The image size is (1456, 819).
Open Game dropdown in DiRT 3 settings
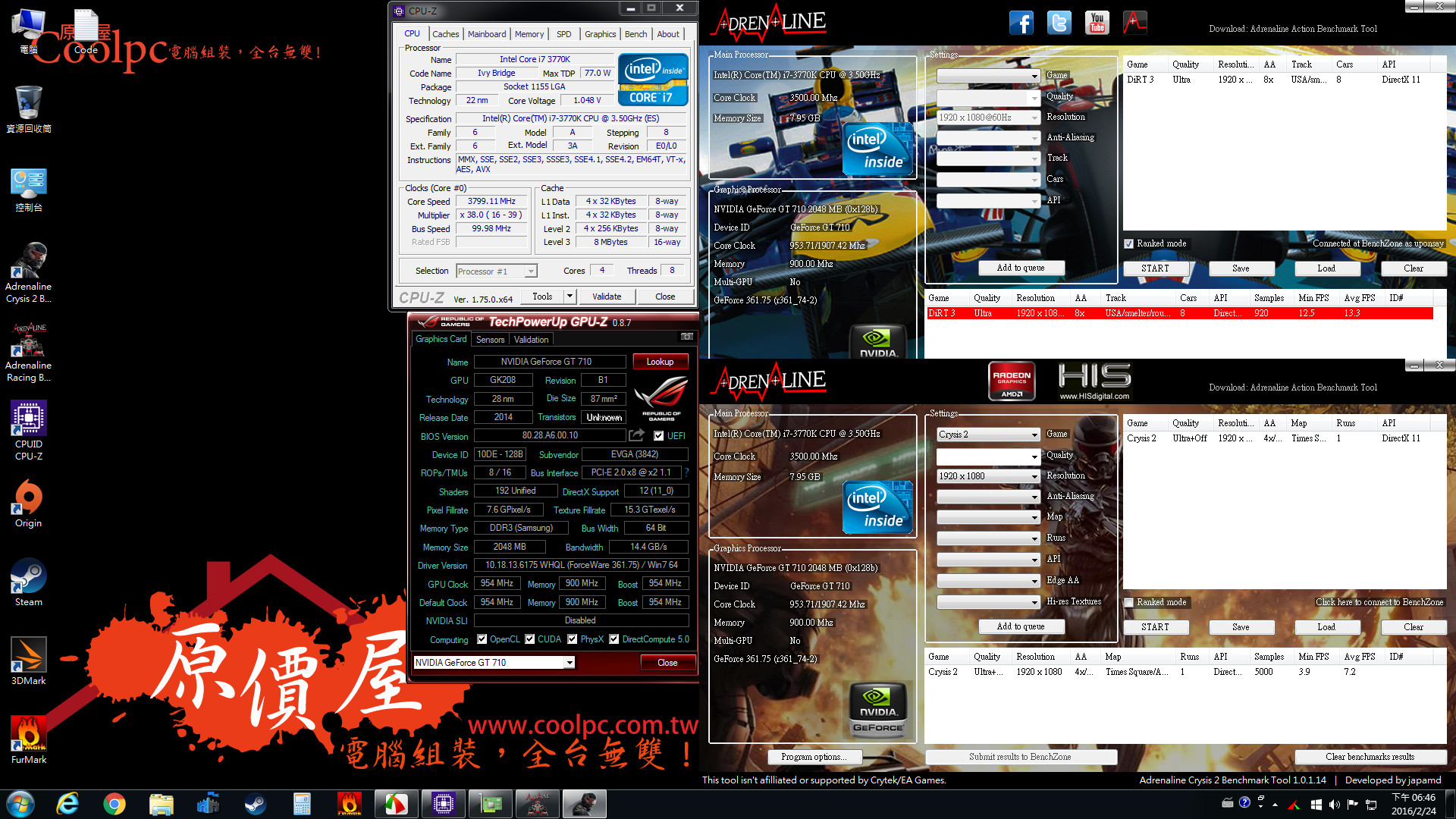tap(988, 76)
